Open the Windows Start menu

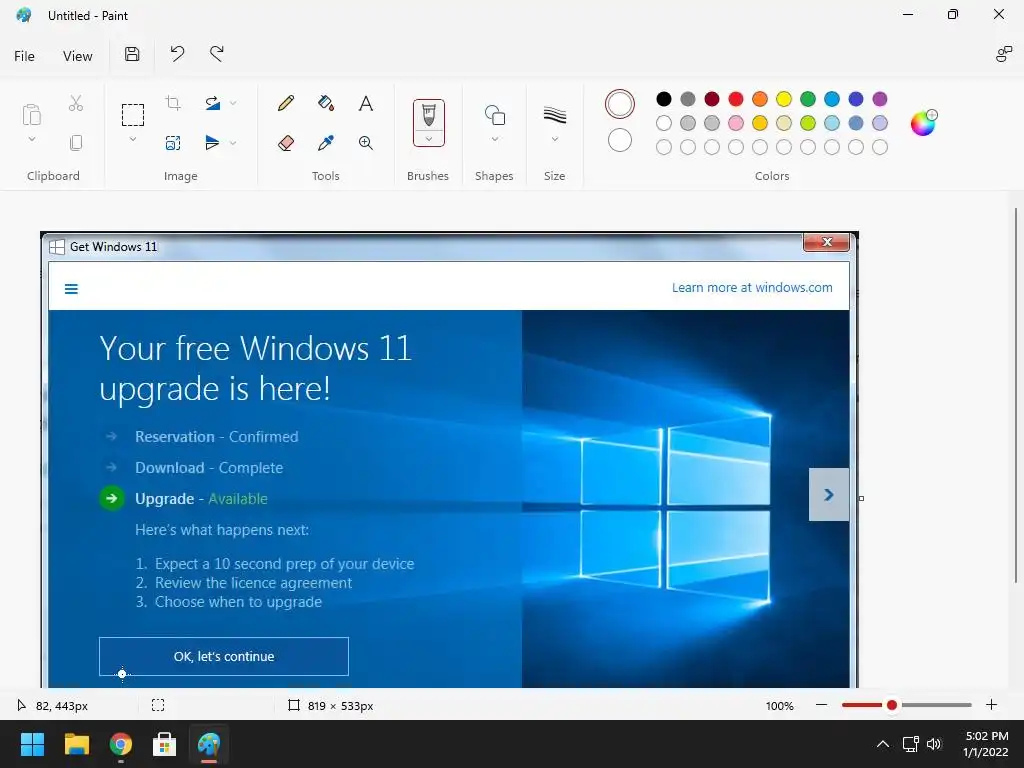pyautogui.click(x=32, y=744)
